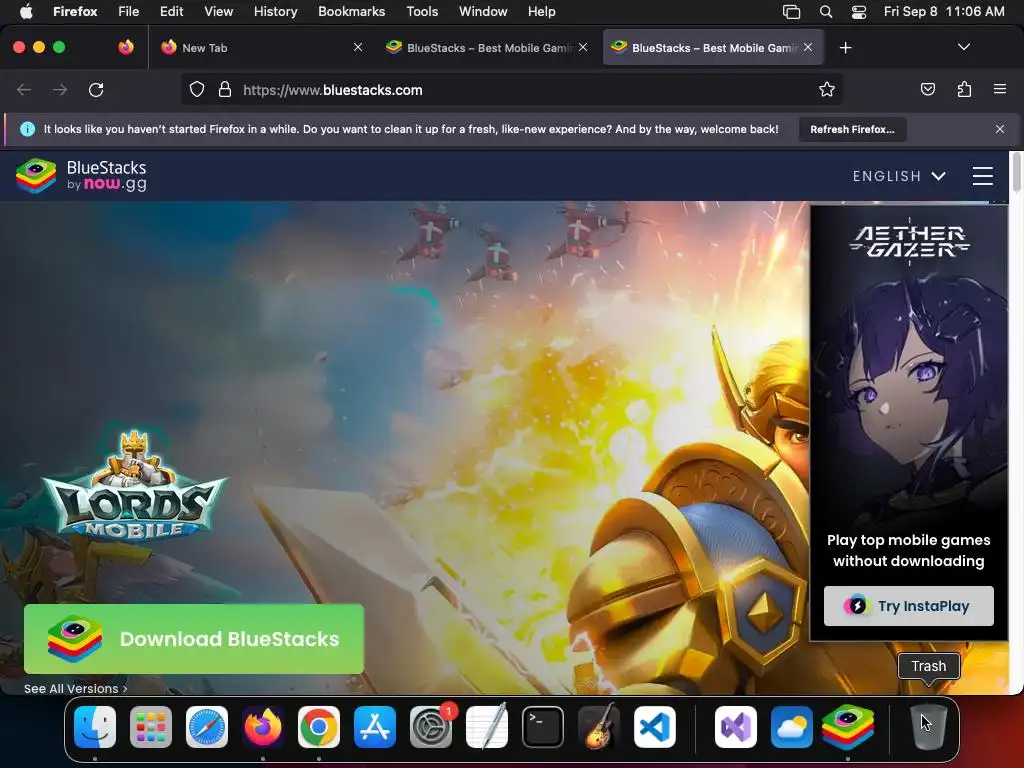Open Firefox application hamburger menu
The width and height of the screenshot is (1024, 768).
tap(1000, 89)
